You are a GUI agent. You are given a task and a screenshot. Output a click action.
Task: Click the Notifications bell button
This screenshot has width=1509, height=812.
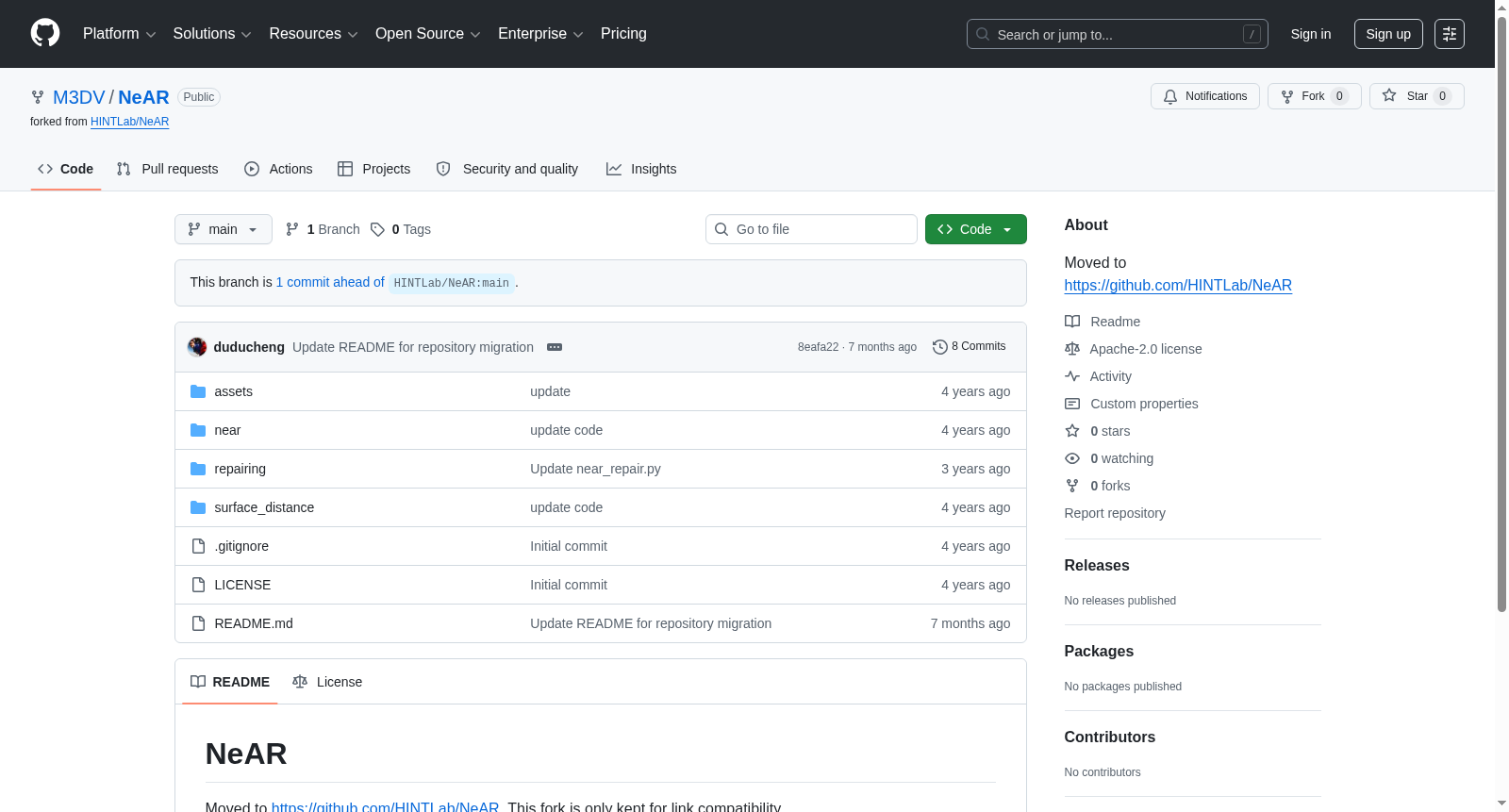click(1204, 96)
